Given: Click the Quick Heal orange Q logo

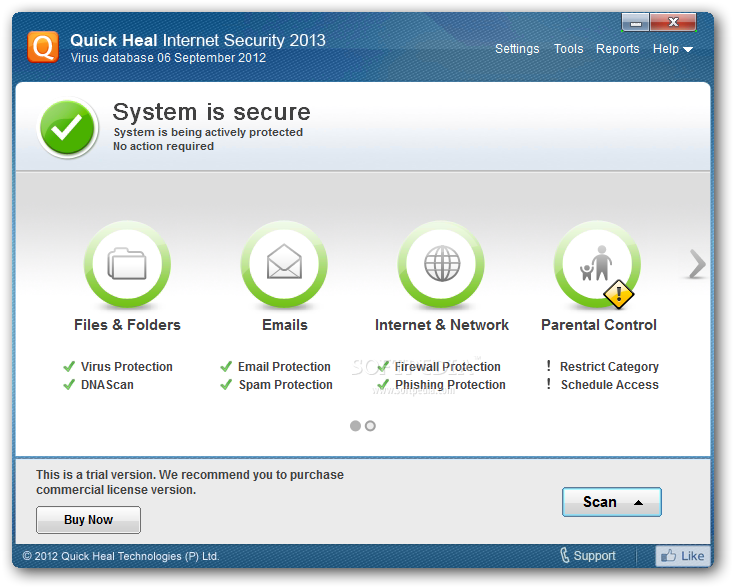Looking at the screenshot, I should pos(43,47).
